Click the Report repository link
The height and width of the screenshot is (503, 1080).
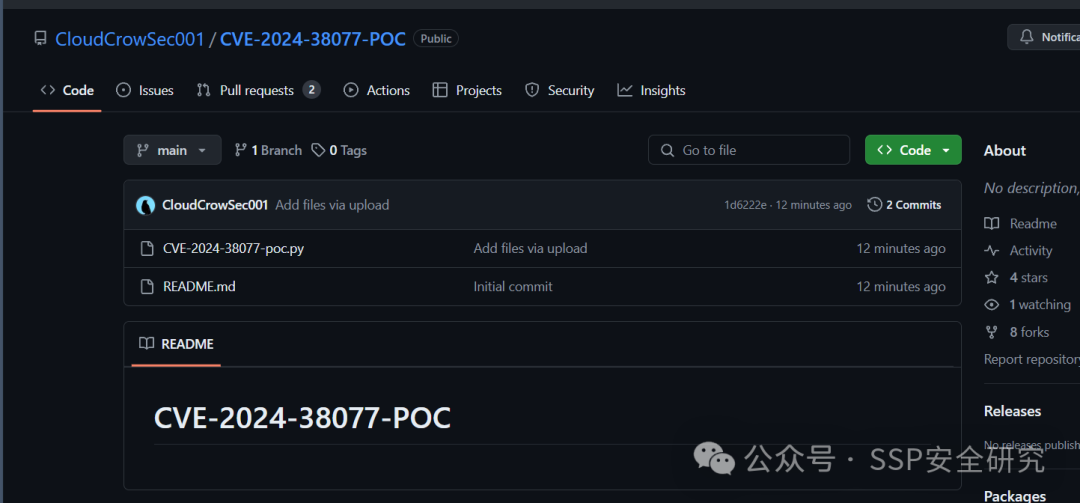[1032, 359]
